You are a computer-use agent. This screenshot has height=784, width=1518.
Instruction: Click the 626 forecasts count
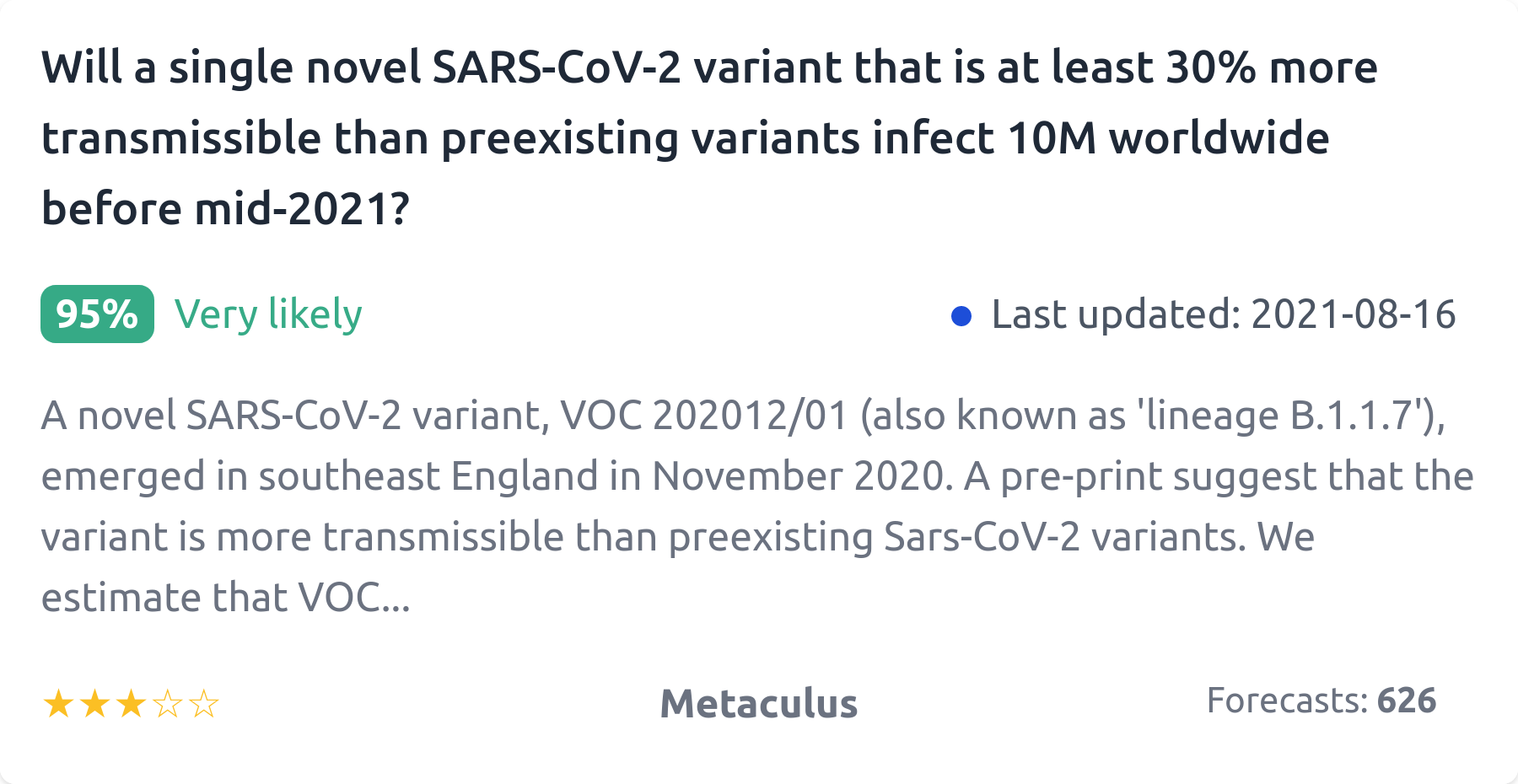tap(1407, 701)
